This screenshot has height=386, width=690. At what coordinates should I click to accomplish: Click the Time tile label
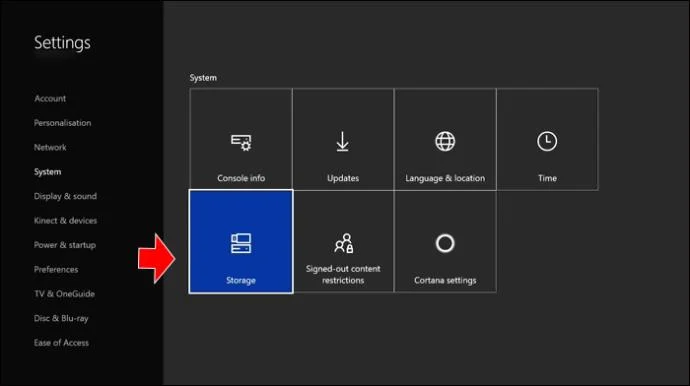point(547,178)
